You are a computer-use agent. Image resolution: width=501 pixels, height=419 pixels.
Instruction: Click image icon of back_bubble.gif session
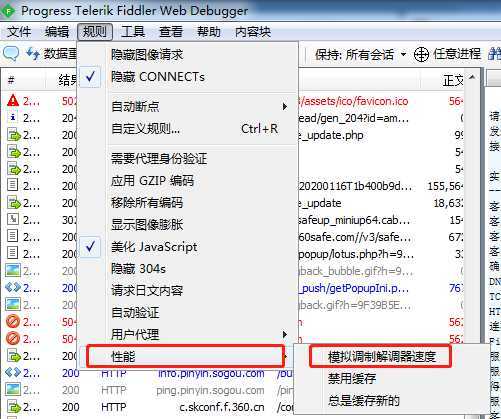coord(13,271)
